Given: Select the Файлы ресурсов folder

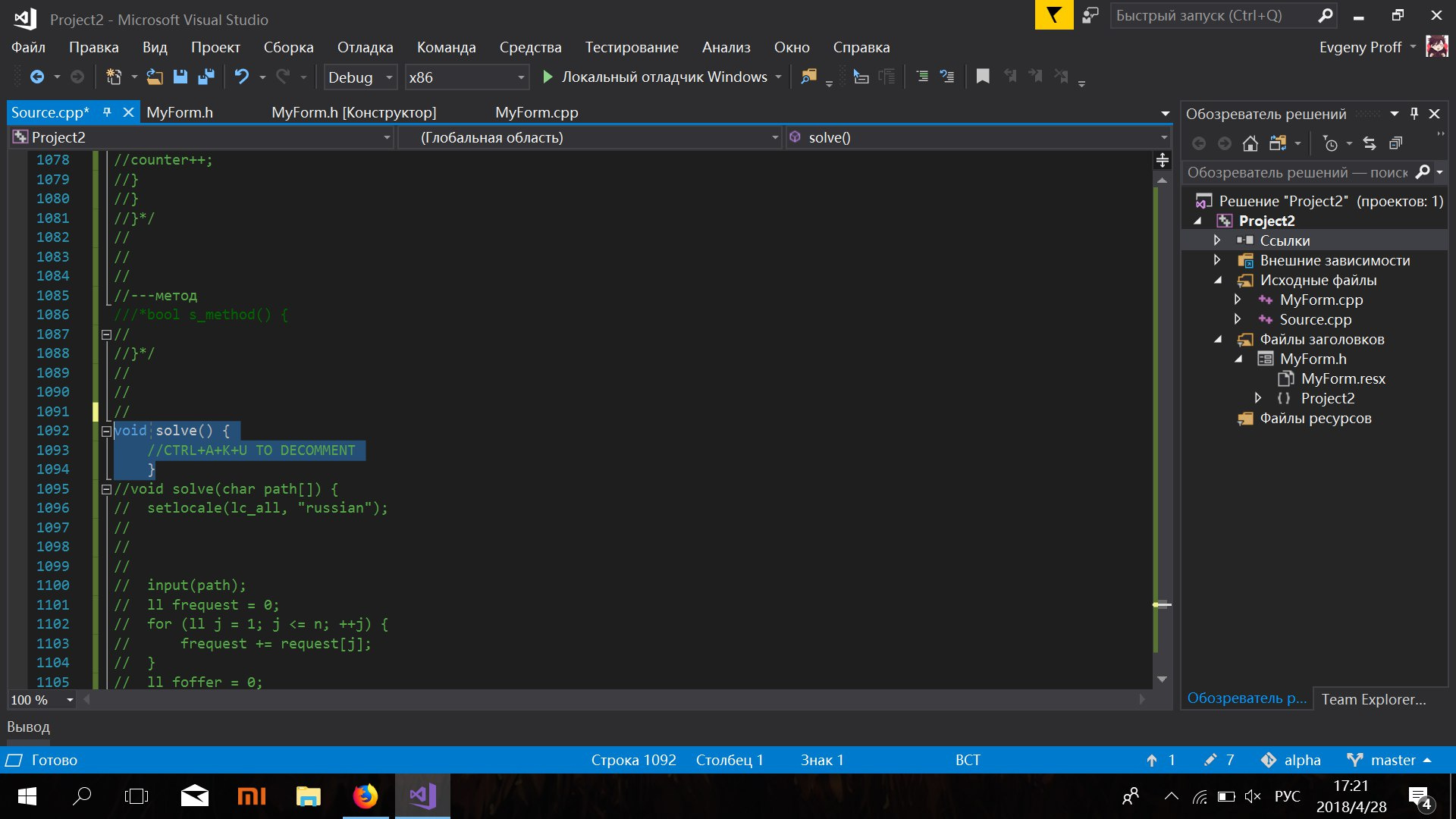Looking at the screenshot, I should tap(1316, 418).
